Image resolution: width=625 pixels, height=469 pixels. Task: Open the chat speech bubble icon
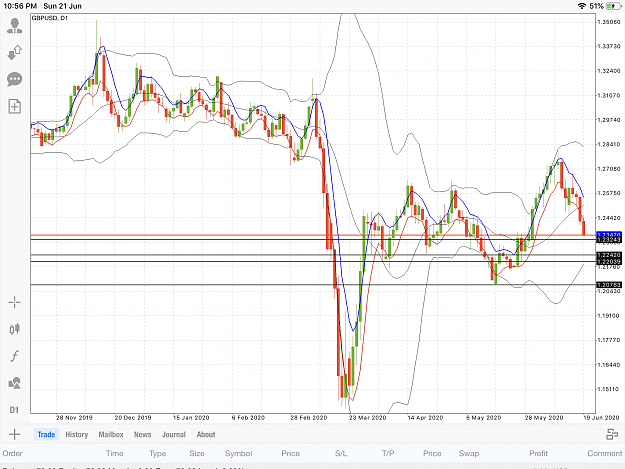coord(15,79)
